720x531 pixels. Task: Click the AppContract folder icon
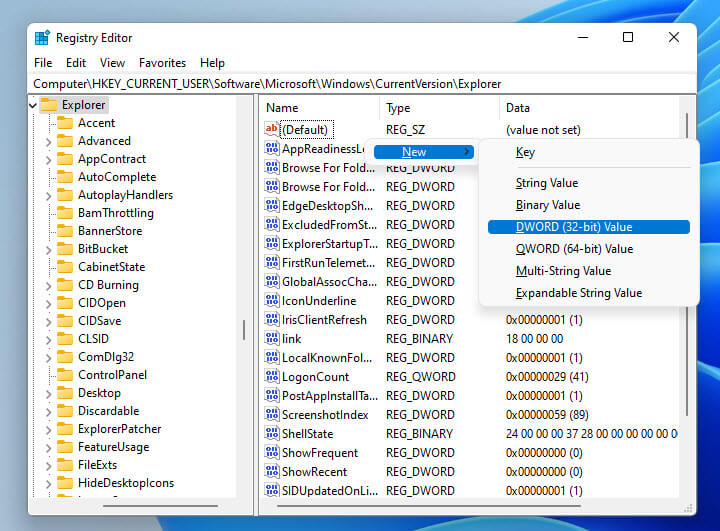click(x=65, y=159)
